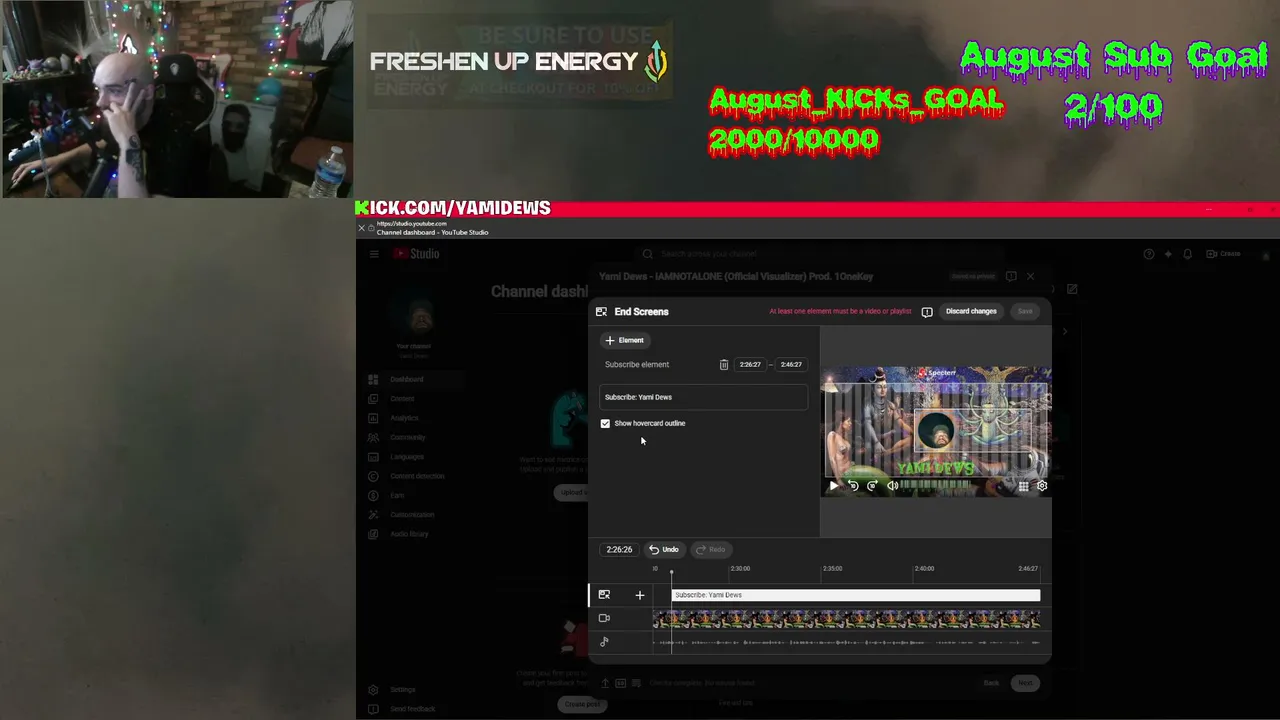Open Analytics in the Studio sidebar
This screenshot has width=1280, height=720.
pyautogui.click(x=404, y=418)
